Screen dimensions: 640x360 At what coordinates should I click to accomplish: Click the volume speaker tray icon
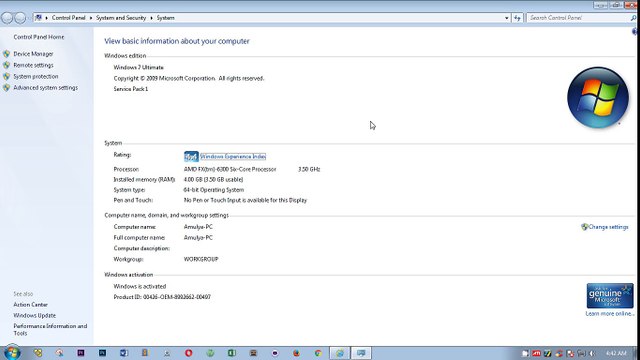click(592, 353)
